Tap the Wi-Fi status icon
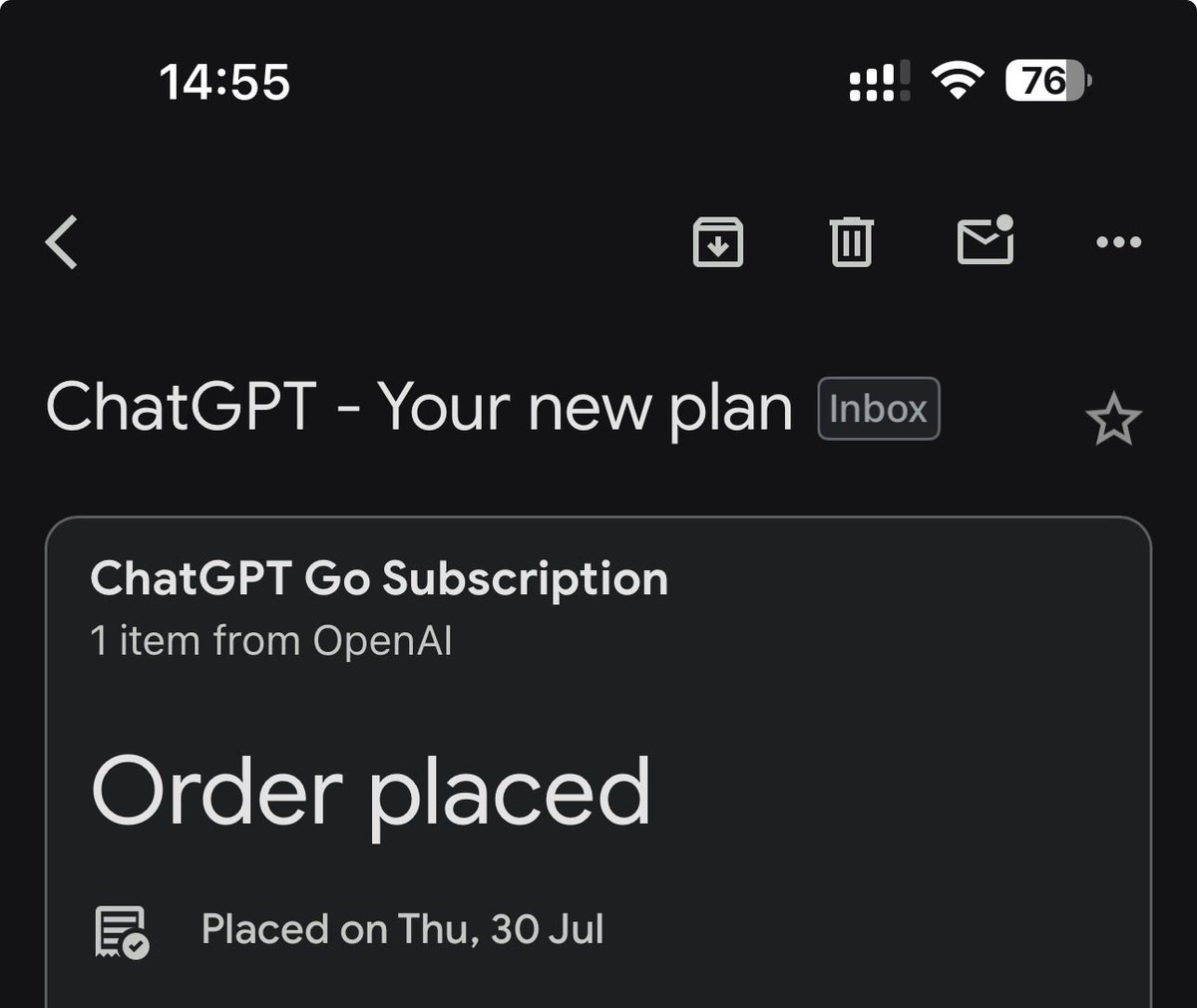1197x1008 pixels. tap(958, 81)
